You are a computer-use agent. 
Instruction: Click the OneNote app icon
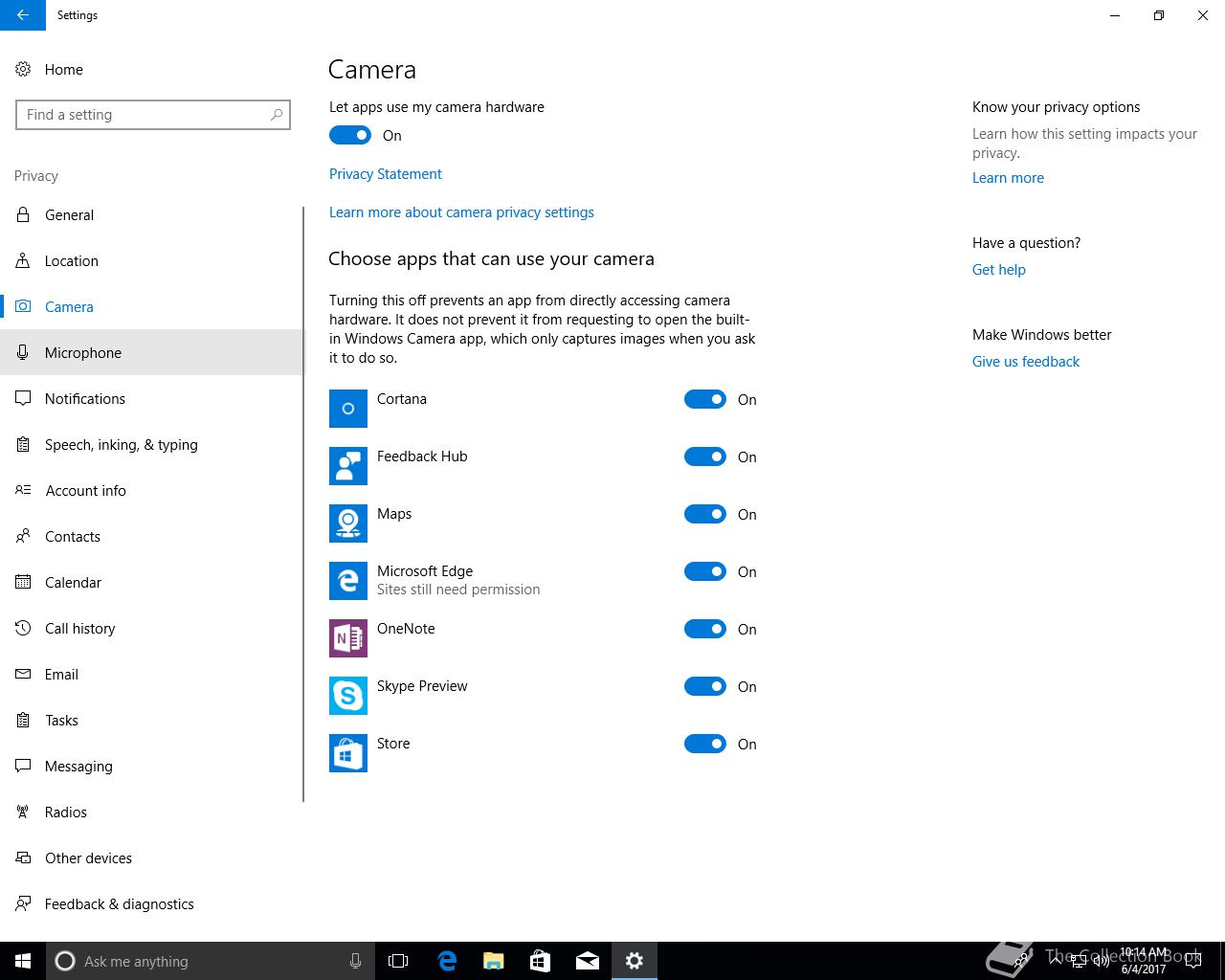(347, 638)
